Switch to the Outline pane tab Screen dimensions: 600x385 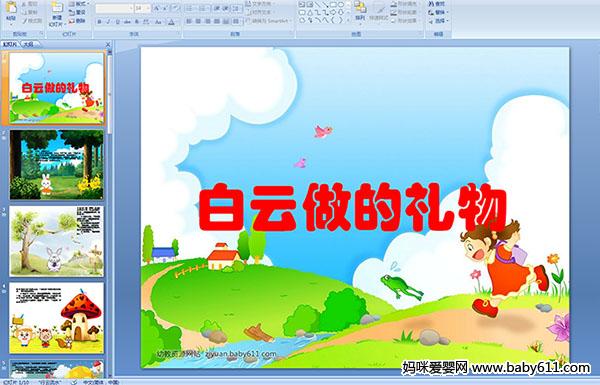pyautogui.click(x=28, y=44)
